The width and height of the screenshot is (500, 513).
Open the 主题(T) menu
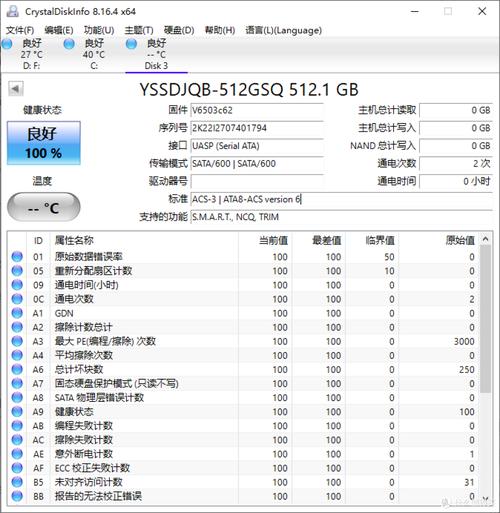click(139, 30)
